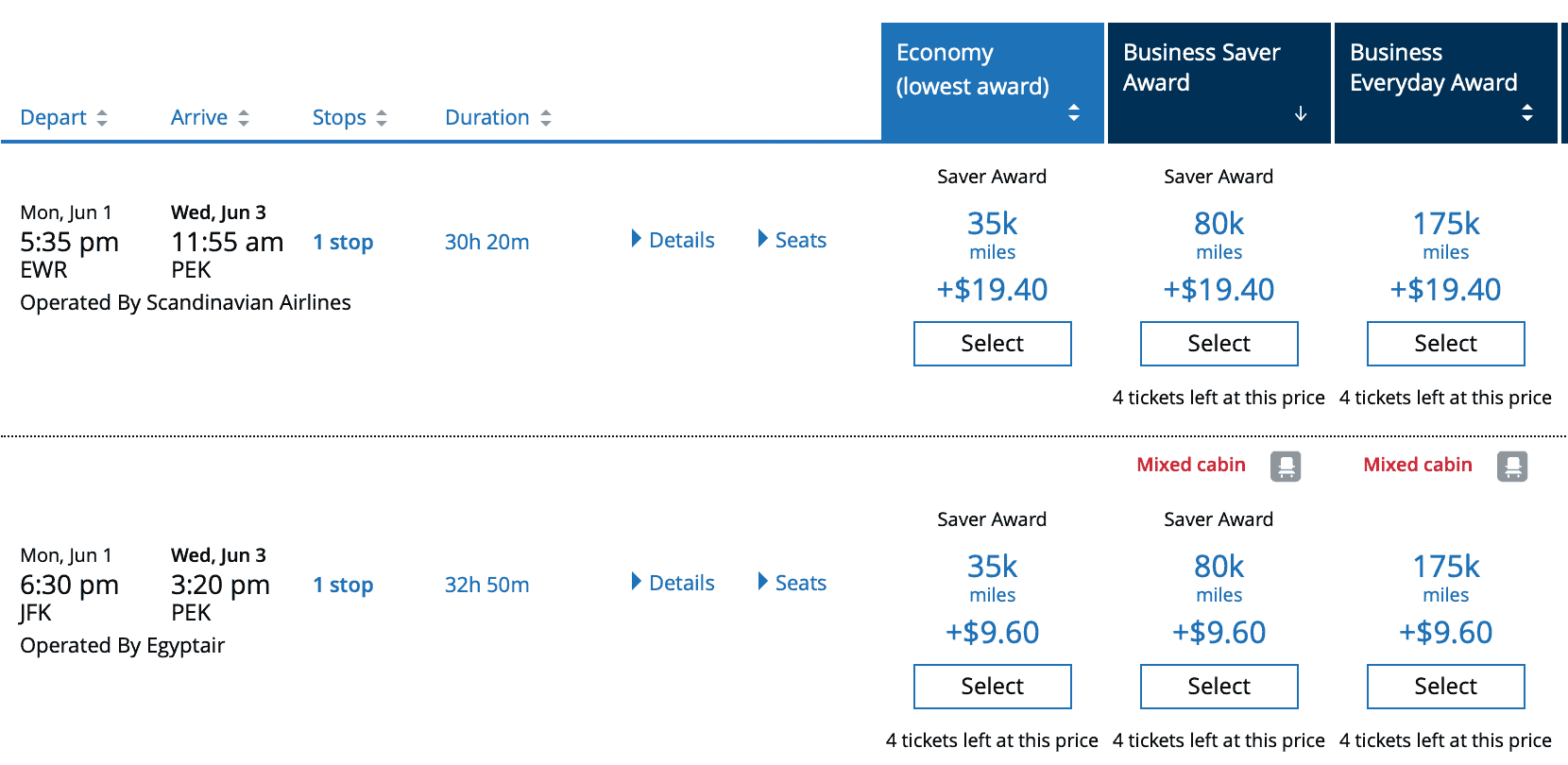1568x765 pixels.
Task: Expand Seats for the EWR flight
Action: [792, 240]
